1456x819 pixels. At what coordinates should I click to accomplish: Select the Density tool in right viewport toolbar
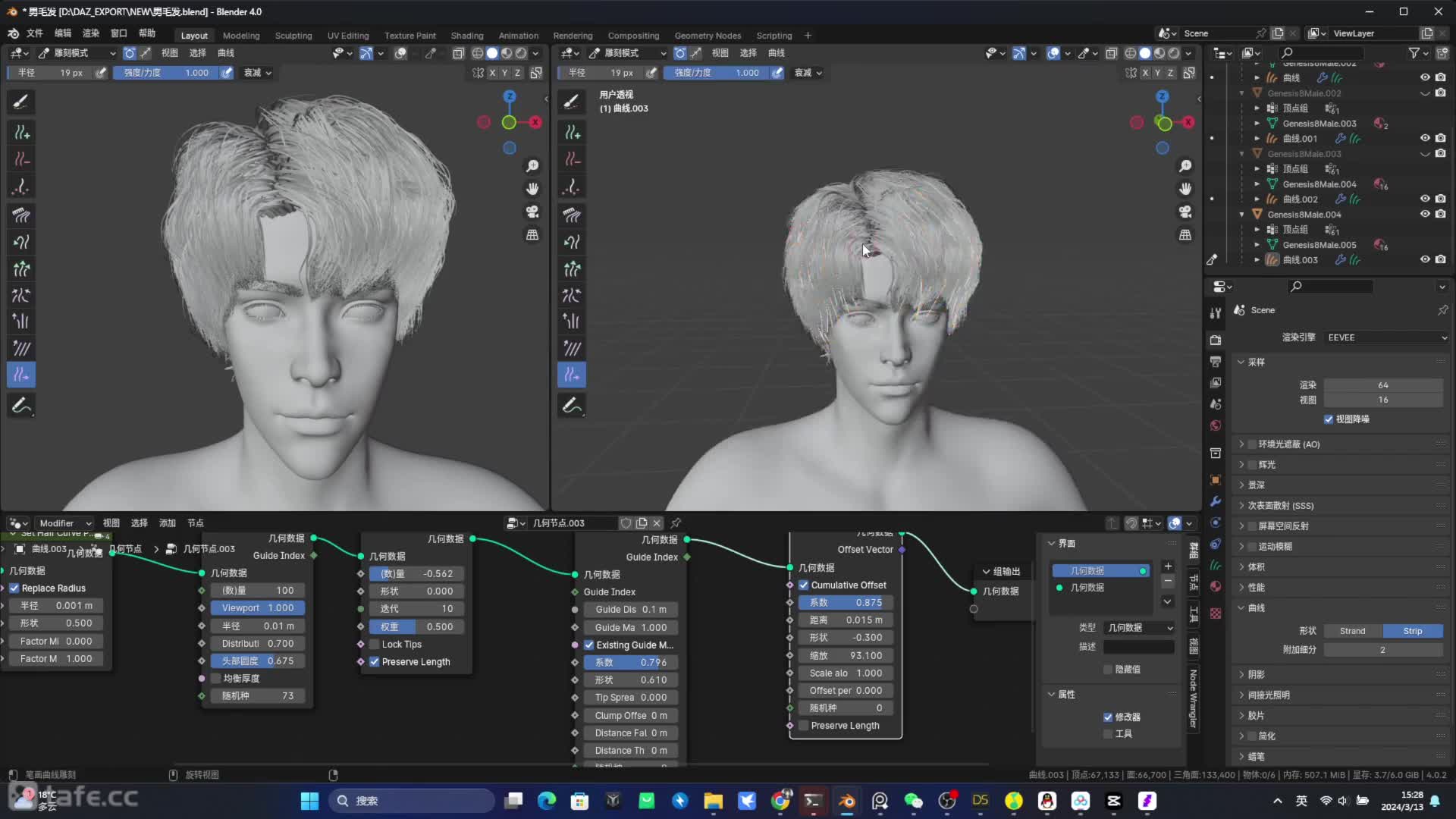click(x=572, y=187)
